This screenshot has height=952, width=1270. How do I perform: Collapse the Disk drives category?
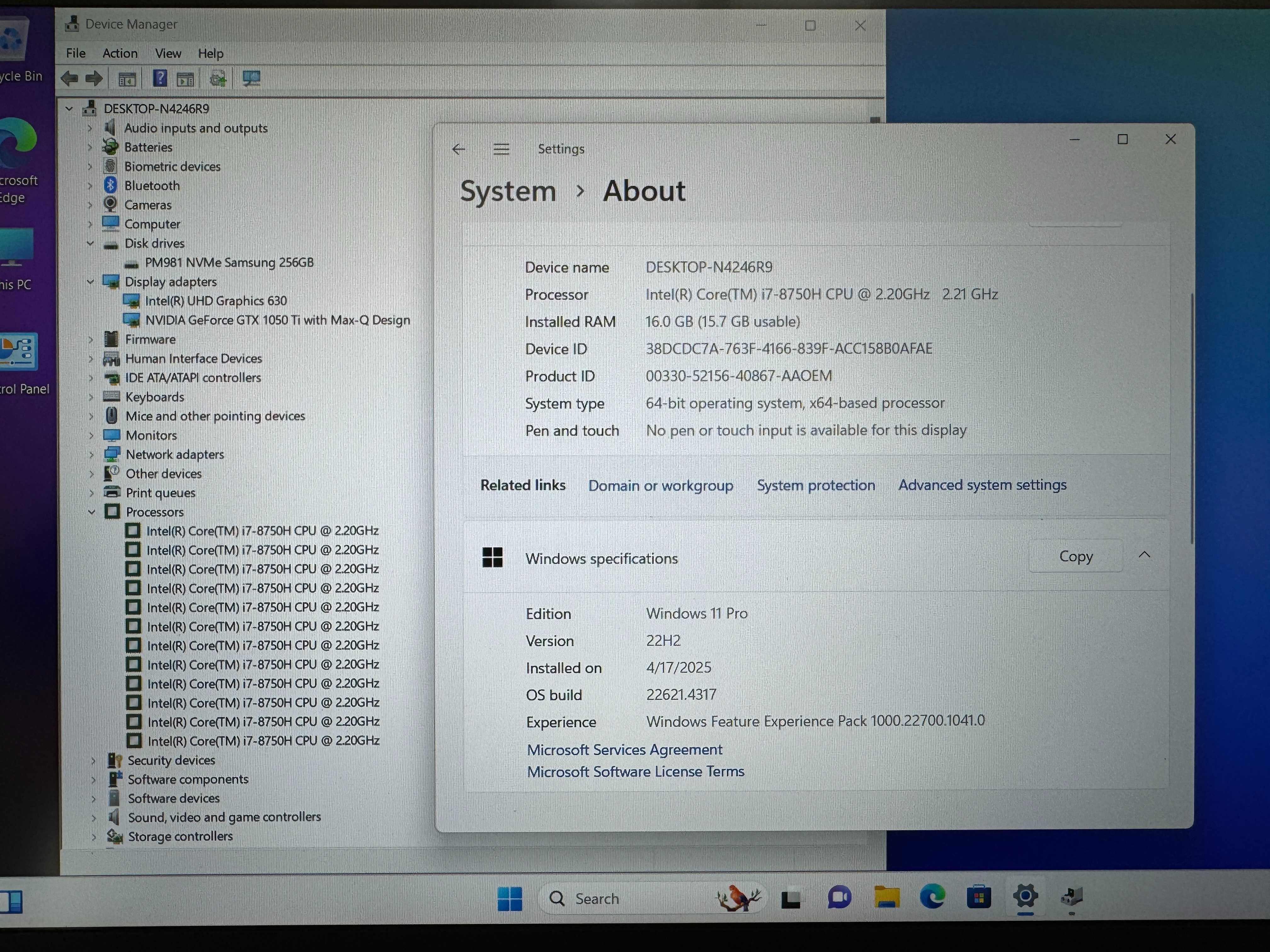[90, 243]
